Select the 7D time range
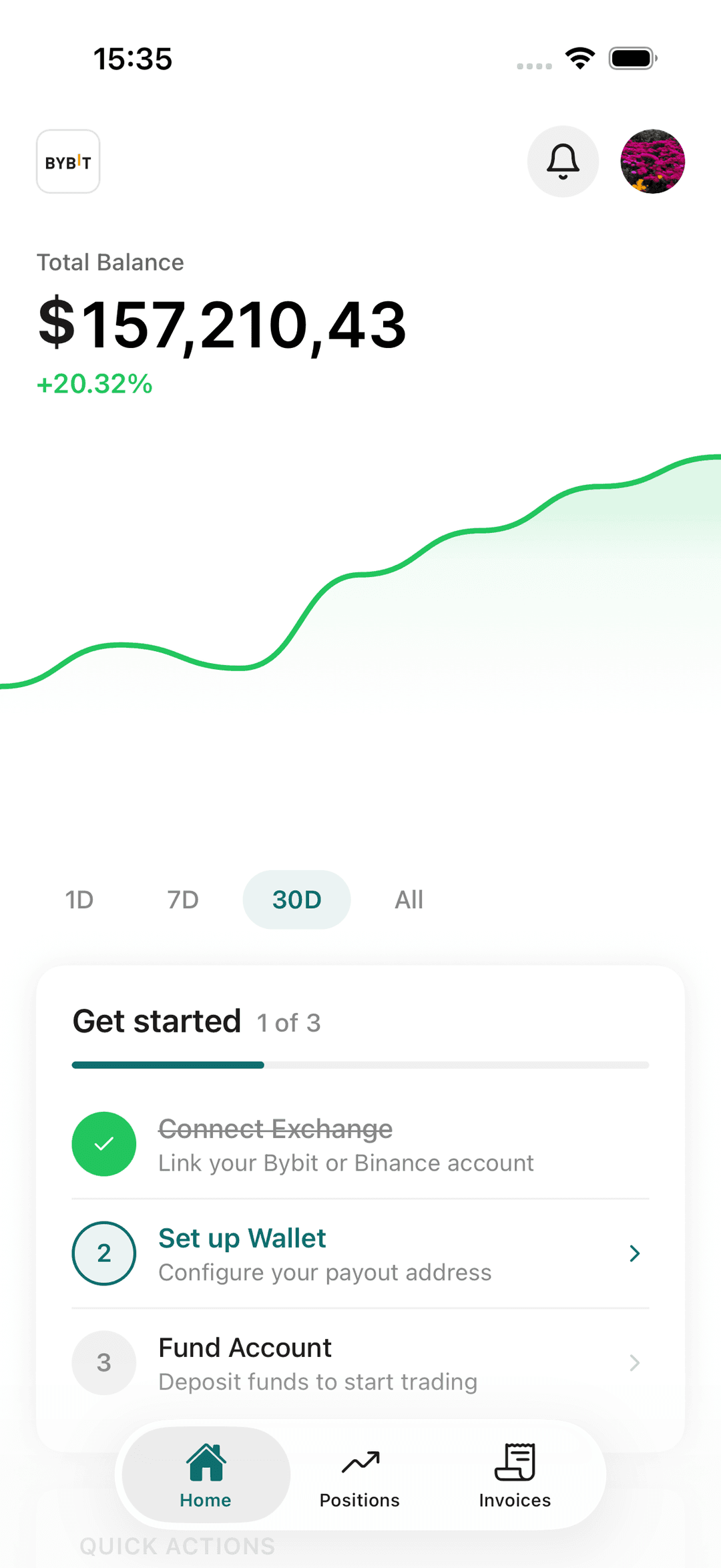Screen dimensions: 721x1568 [181, 900]
